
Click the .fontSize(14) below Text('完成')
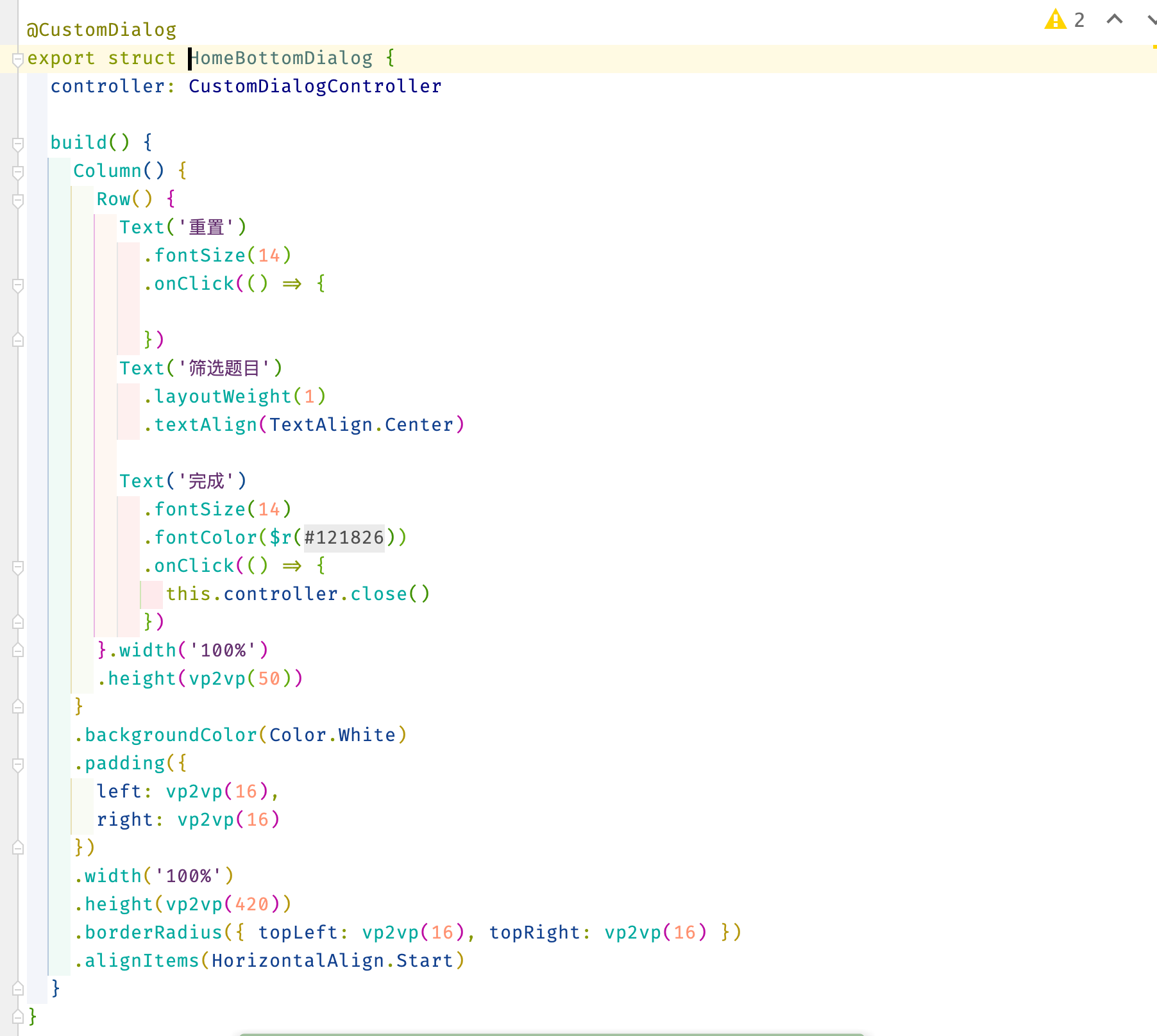coord(217,510)
